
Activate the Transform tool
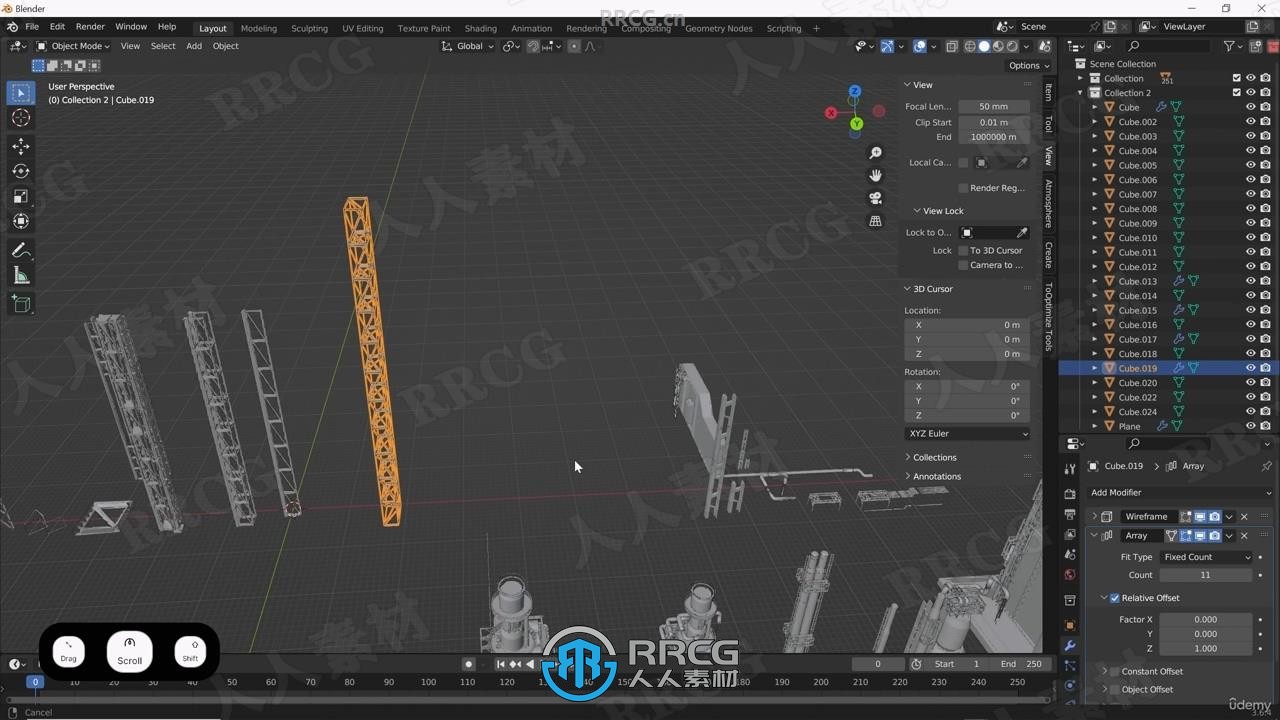click(20, 221)
